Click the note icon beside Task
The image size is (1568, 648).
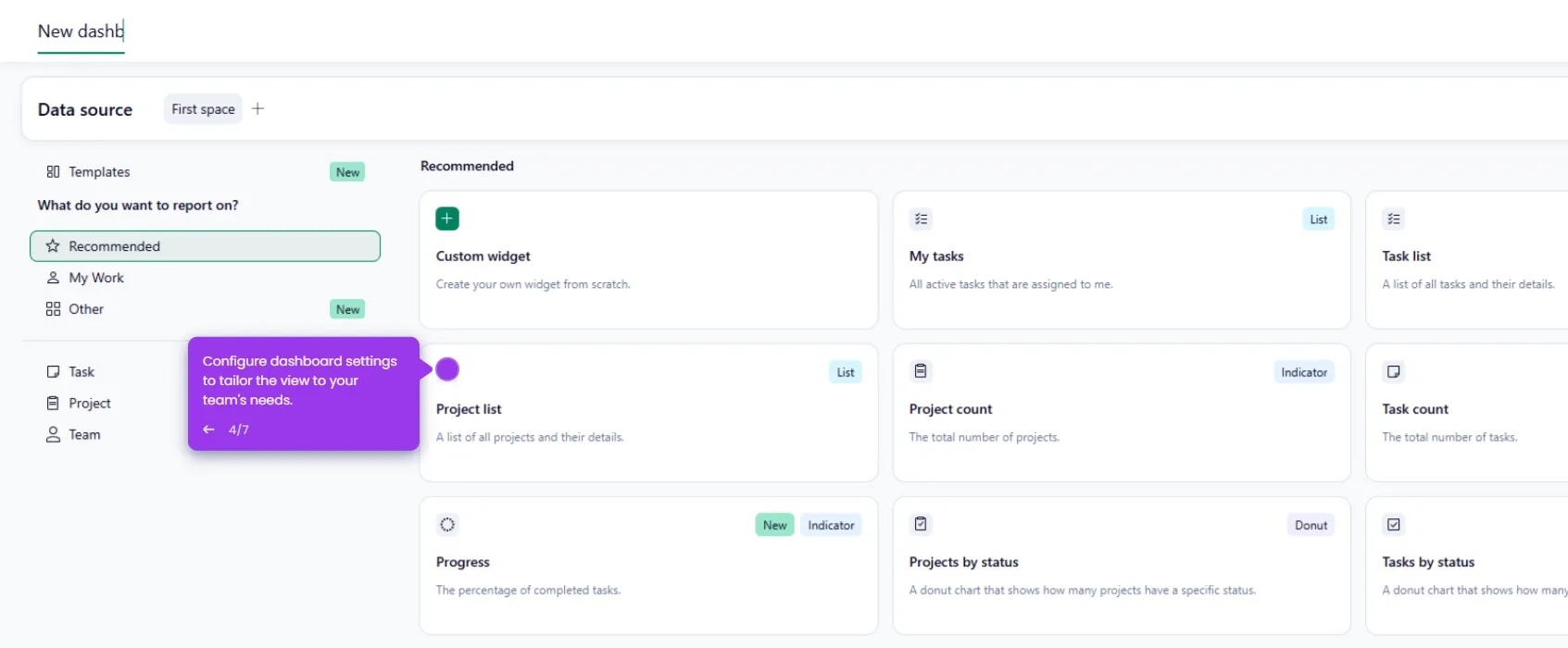pyautogui.click(x=53, y=372)
